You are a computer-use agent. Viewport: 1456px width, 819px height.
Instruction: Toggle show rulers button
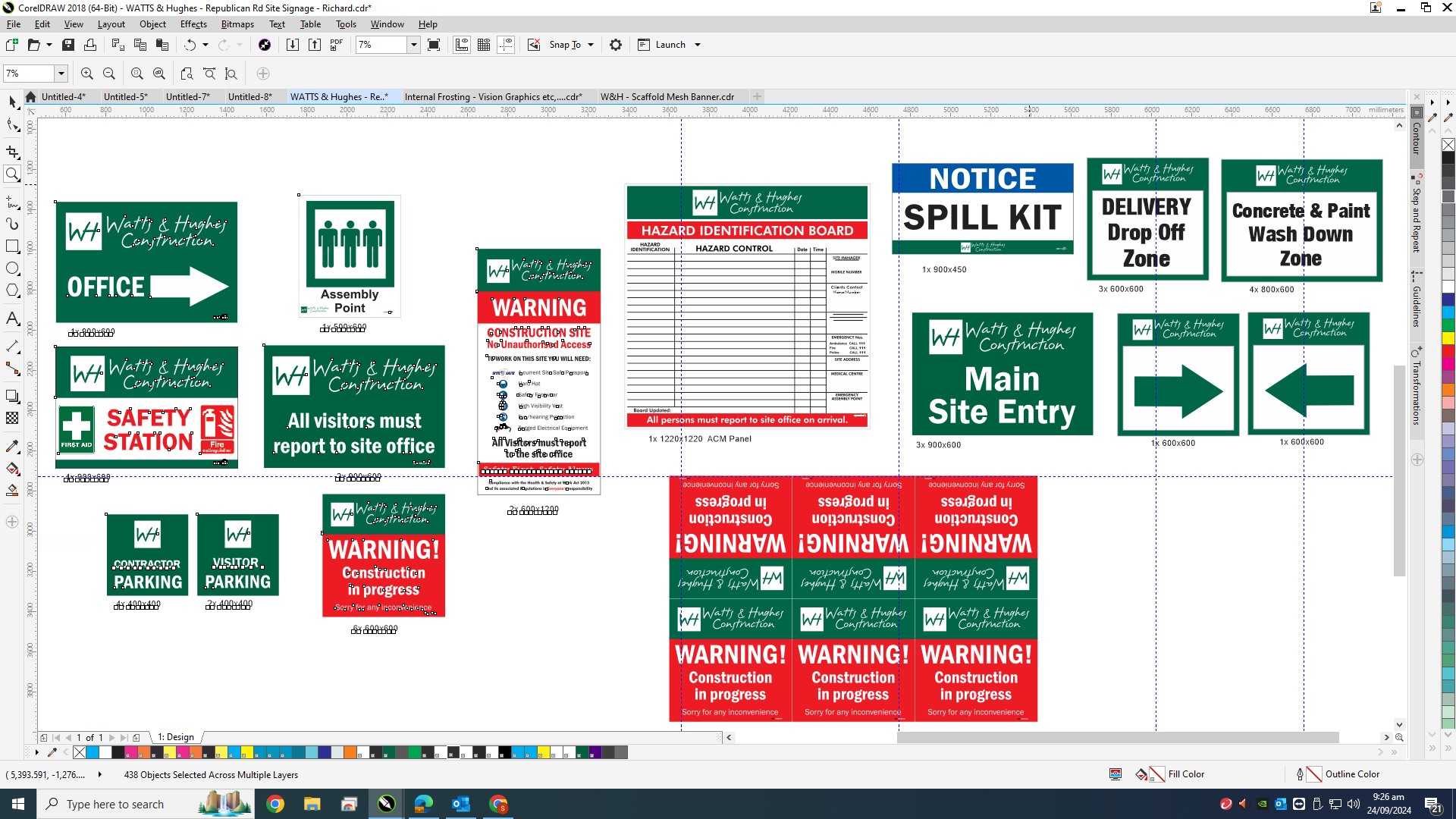462,45
